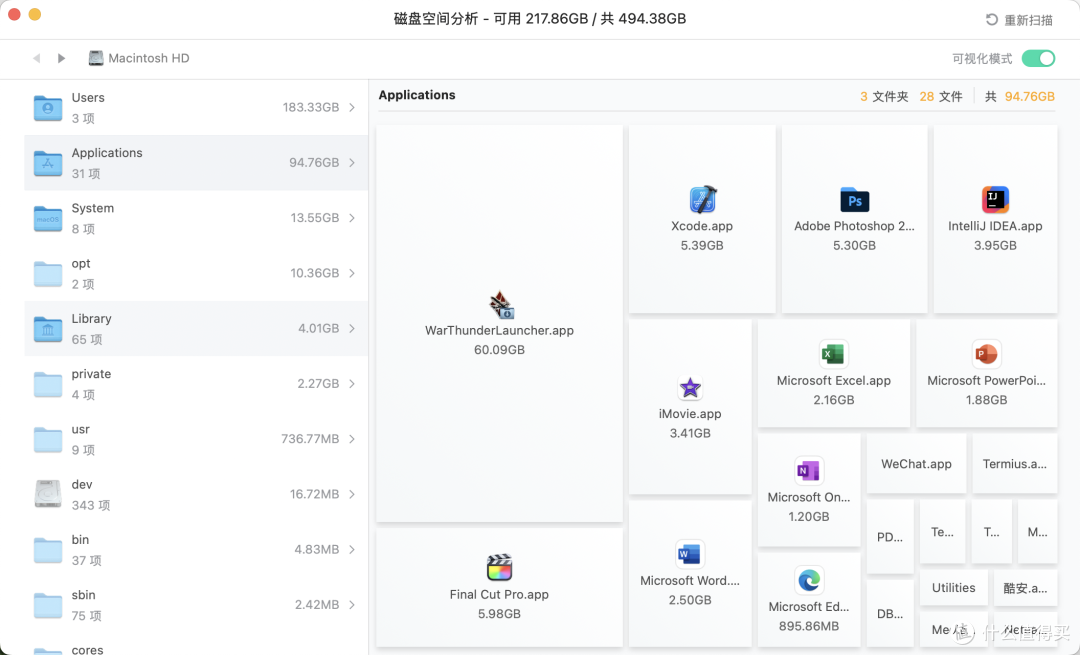1080x655 pixels.
Task: Click the Microsoft PowerPoint icon
Action: tap(986, 354)
